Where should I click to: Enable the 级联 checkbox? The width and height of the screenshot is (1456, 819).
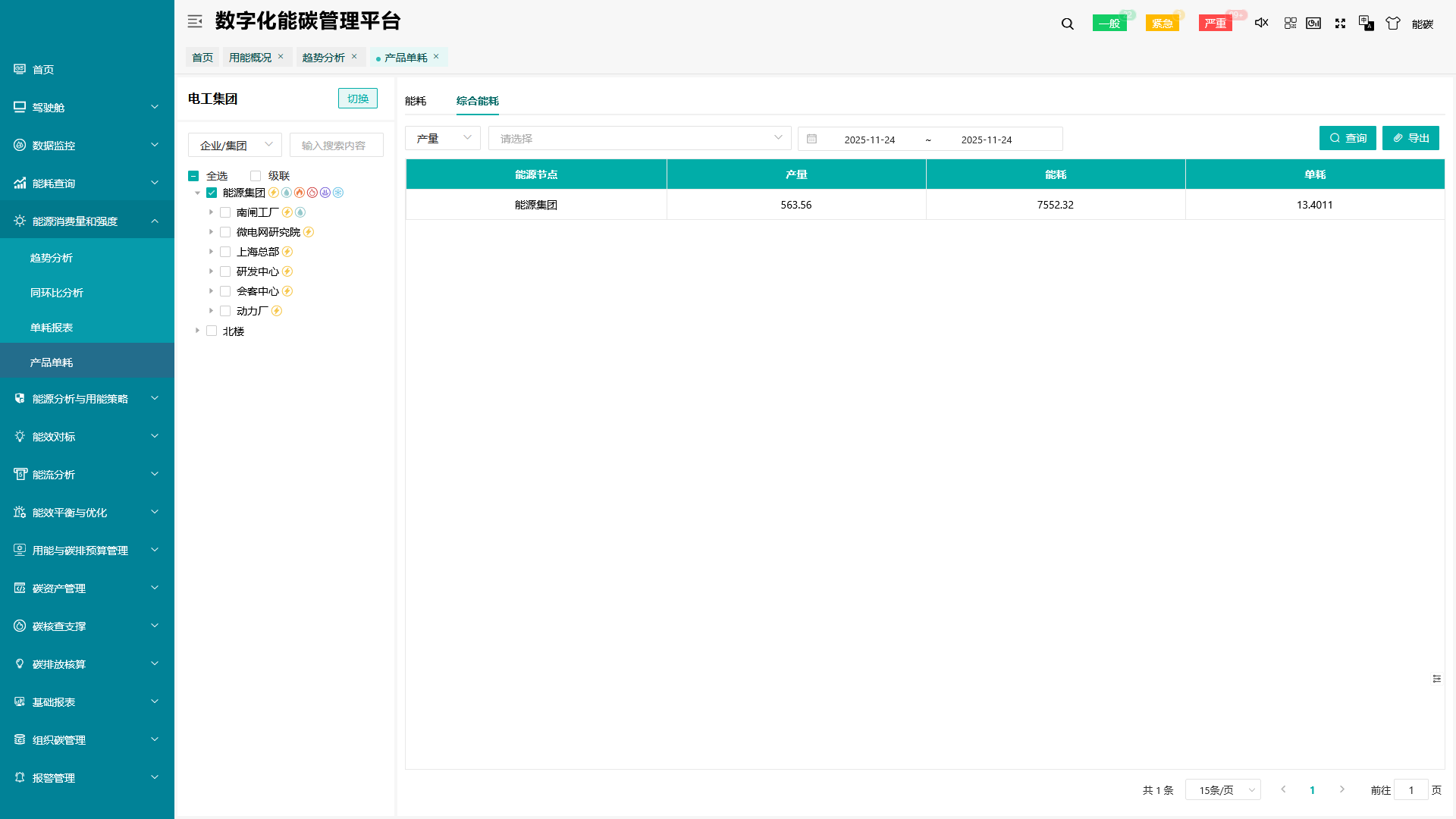[256, 175]
